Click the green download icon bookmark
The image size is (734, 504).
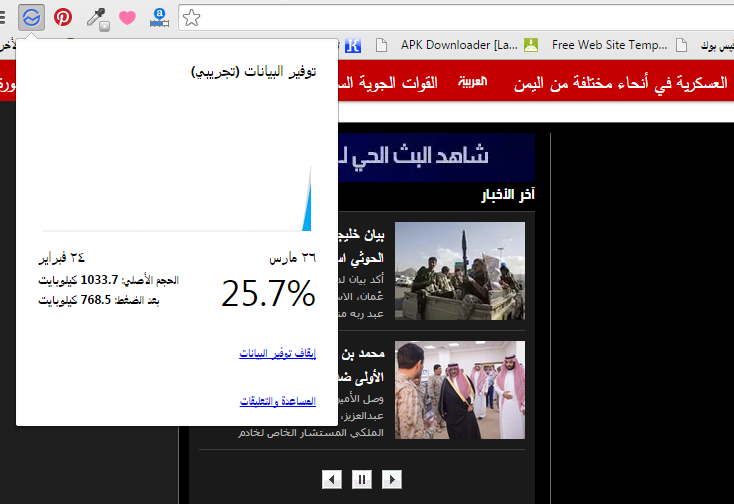(531, 45)
